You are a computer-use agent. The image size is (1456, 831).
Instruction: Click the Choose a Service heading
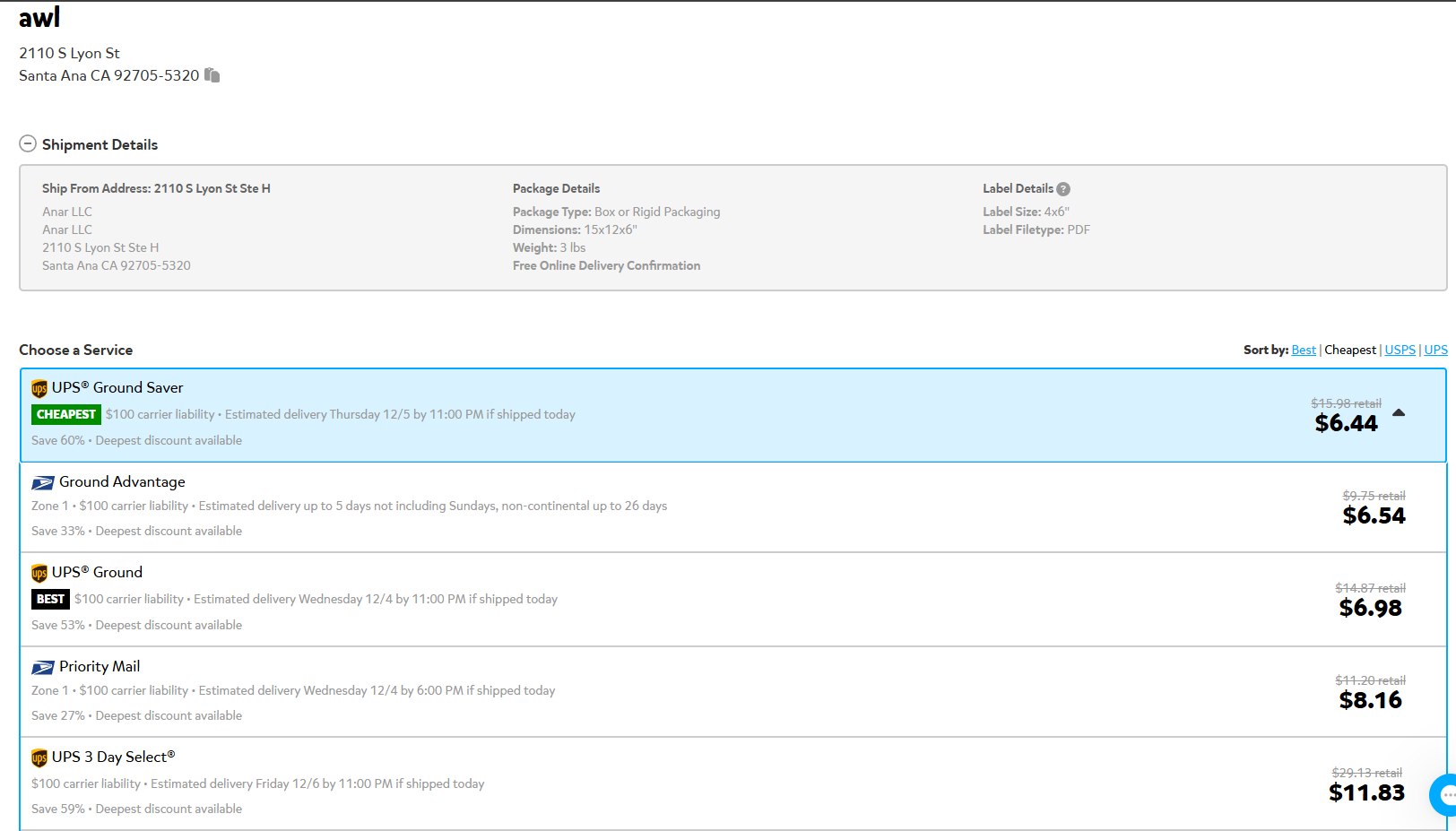pyautogui.click(x=76, y=350)
